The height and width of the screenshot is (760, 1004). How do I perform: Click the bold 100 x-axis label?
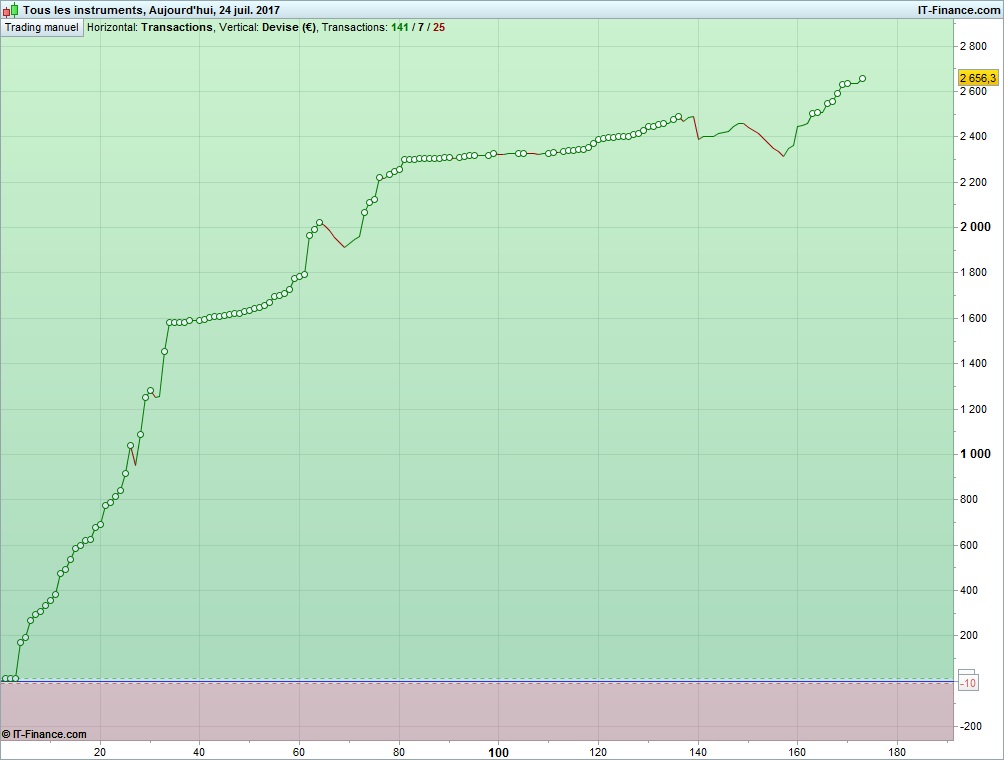point(498,752)
